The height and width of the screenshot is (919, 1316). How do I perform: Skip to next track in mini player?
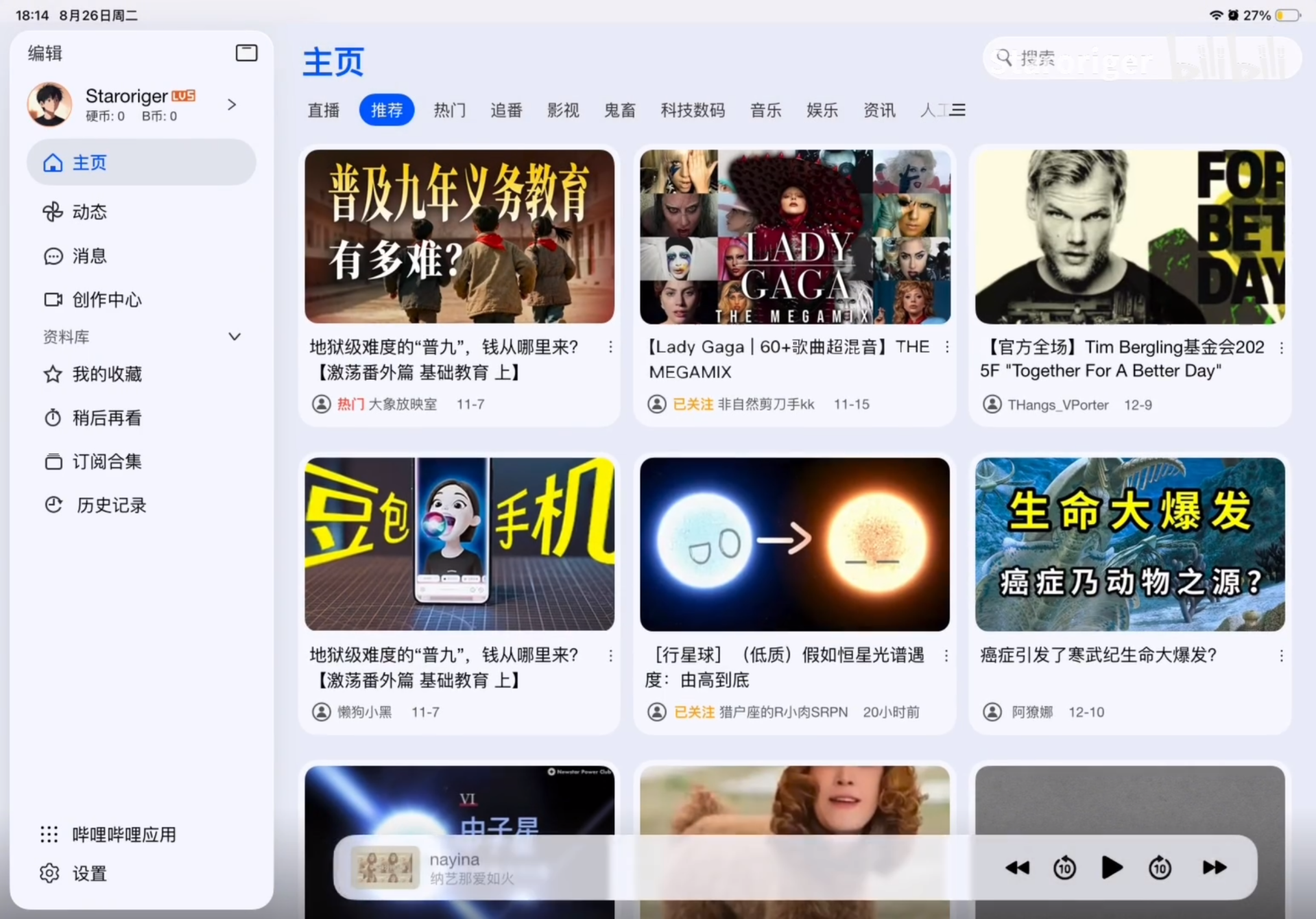[x=1215, y=868]
